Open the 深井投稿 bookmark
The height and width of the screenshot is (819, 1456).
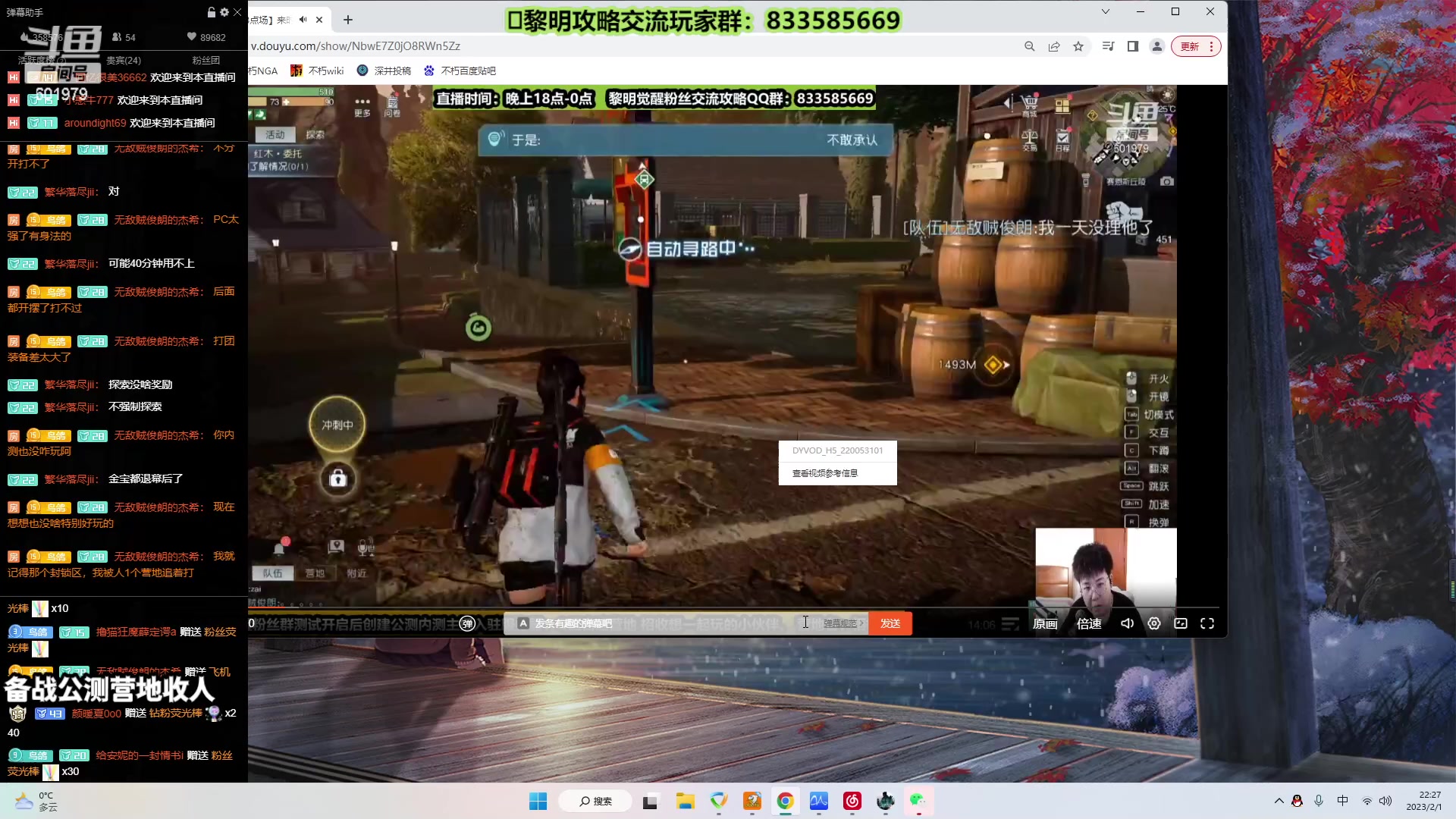[x=384, y=71]
